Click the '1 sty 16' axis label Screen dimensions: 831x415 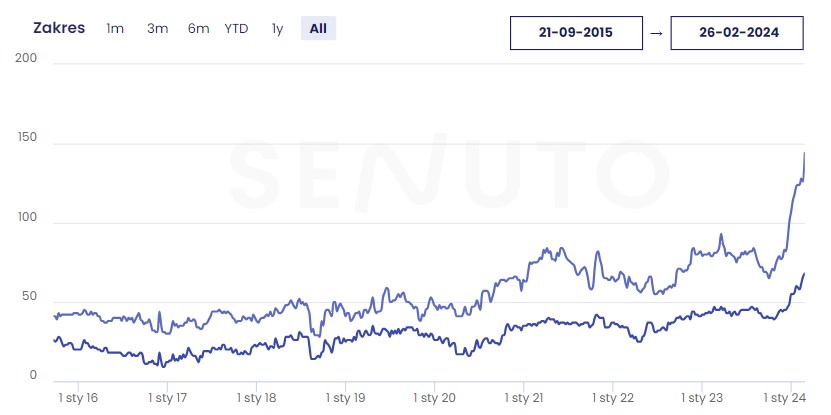pos(77,397)
